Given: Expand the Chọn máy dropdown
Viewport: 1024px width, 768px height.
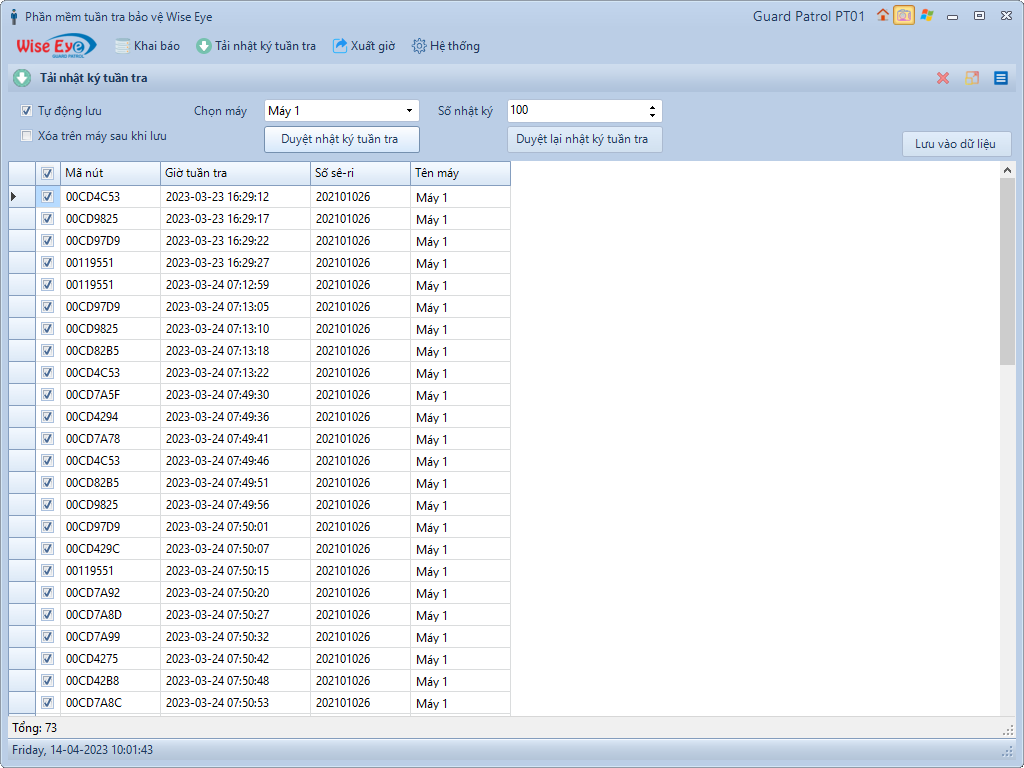Looking at the screenshot, I should 409,111.
